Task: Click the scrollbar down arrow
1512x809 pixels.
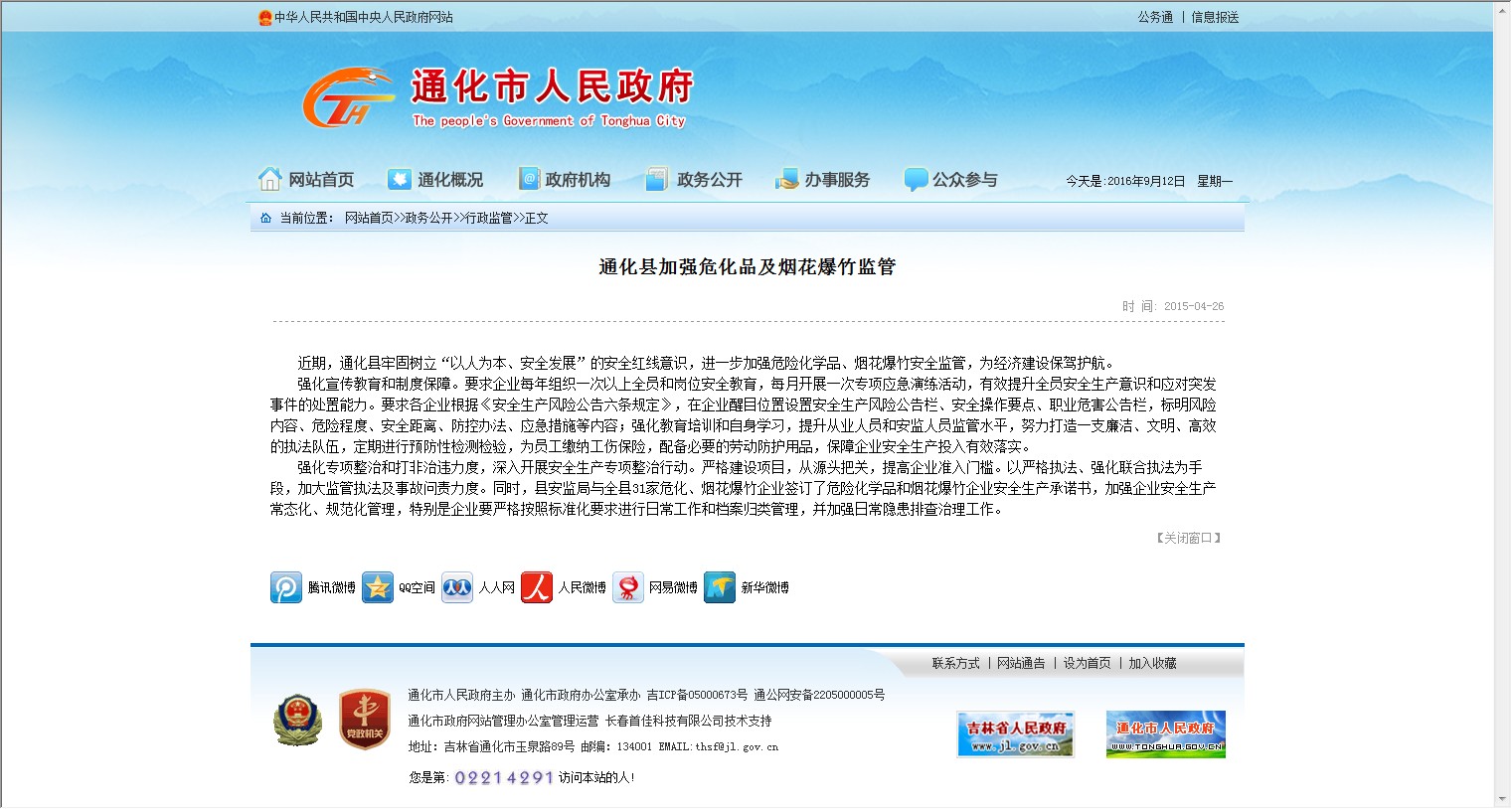Action: pyautogui.click(x=1501, y=799)
